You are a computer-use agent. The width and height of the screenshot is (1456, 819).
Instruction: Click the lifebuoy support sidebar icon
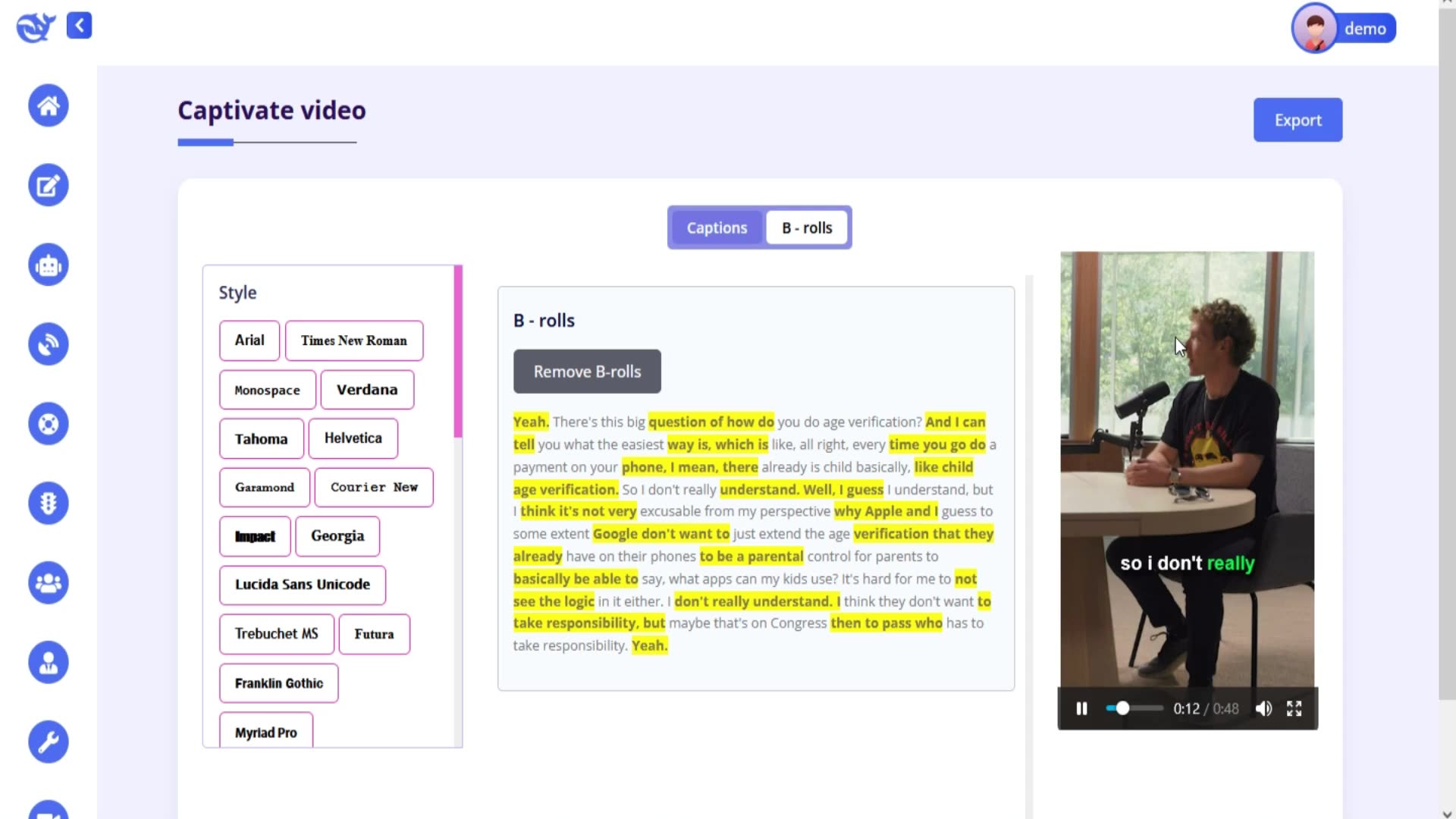click(x=49, y=423)
